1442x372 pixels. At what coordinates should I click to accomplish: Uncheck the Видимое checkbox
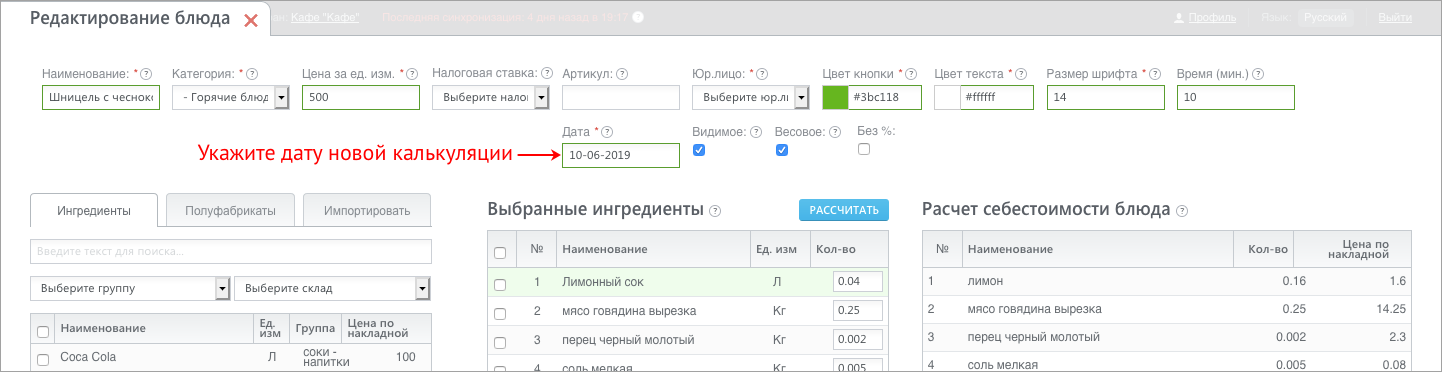coord(699,150)
